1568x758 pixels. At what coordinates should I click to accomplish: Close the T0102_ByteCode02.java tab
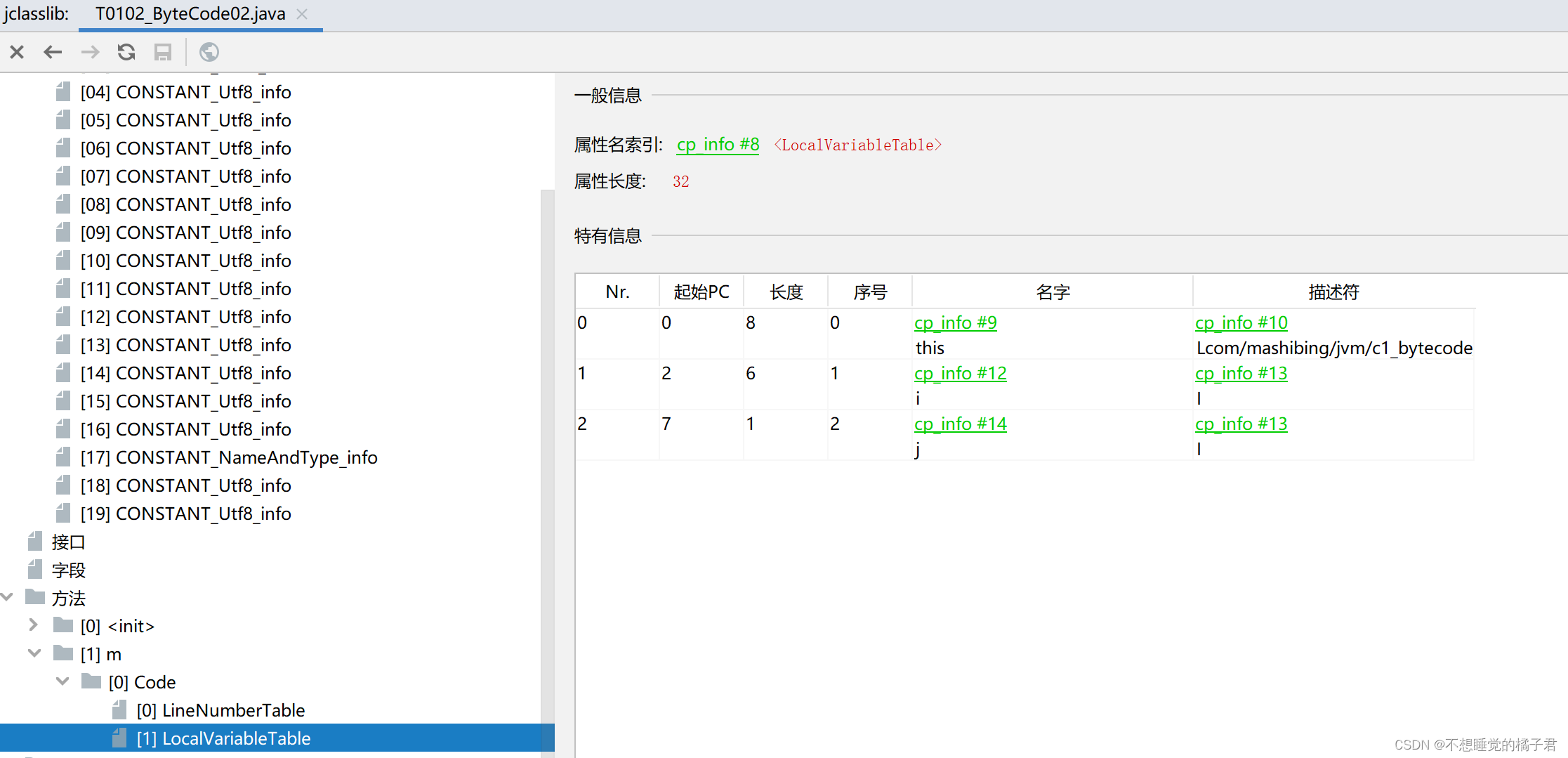302,14
